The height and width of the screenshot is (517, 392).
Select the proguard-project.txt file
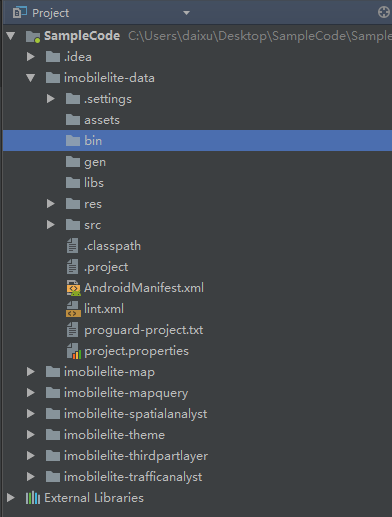143,330
